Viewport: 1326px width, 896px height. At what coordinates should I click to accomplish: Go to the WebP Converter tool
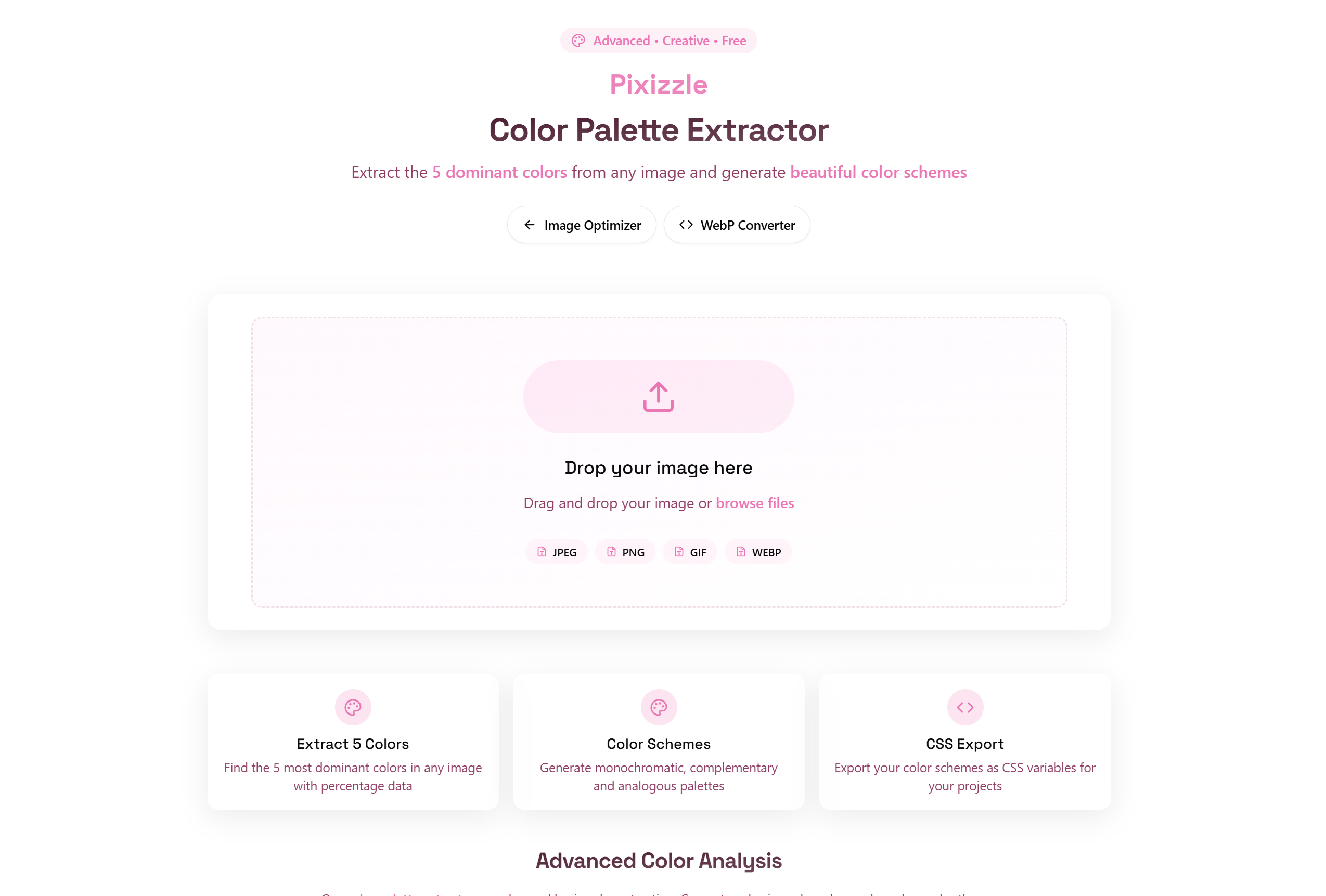[x=737, y=225]
